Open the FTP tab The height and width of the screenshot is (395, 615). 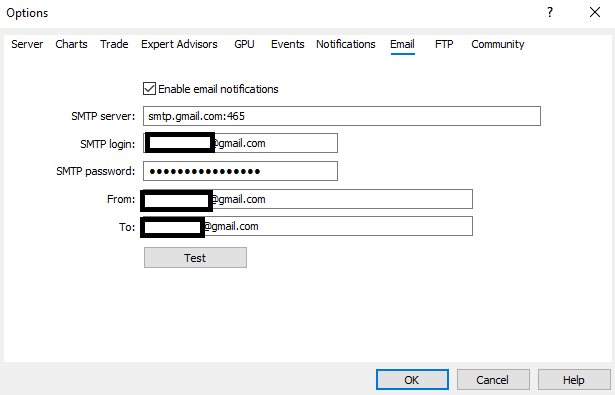(444, 44)
